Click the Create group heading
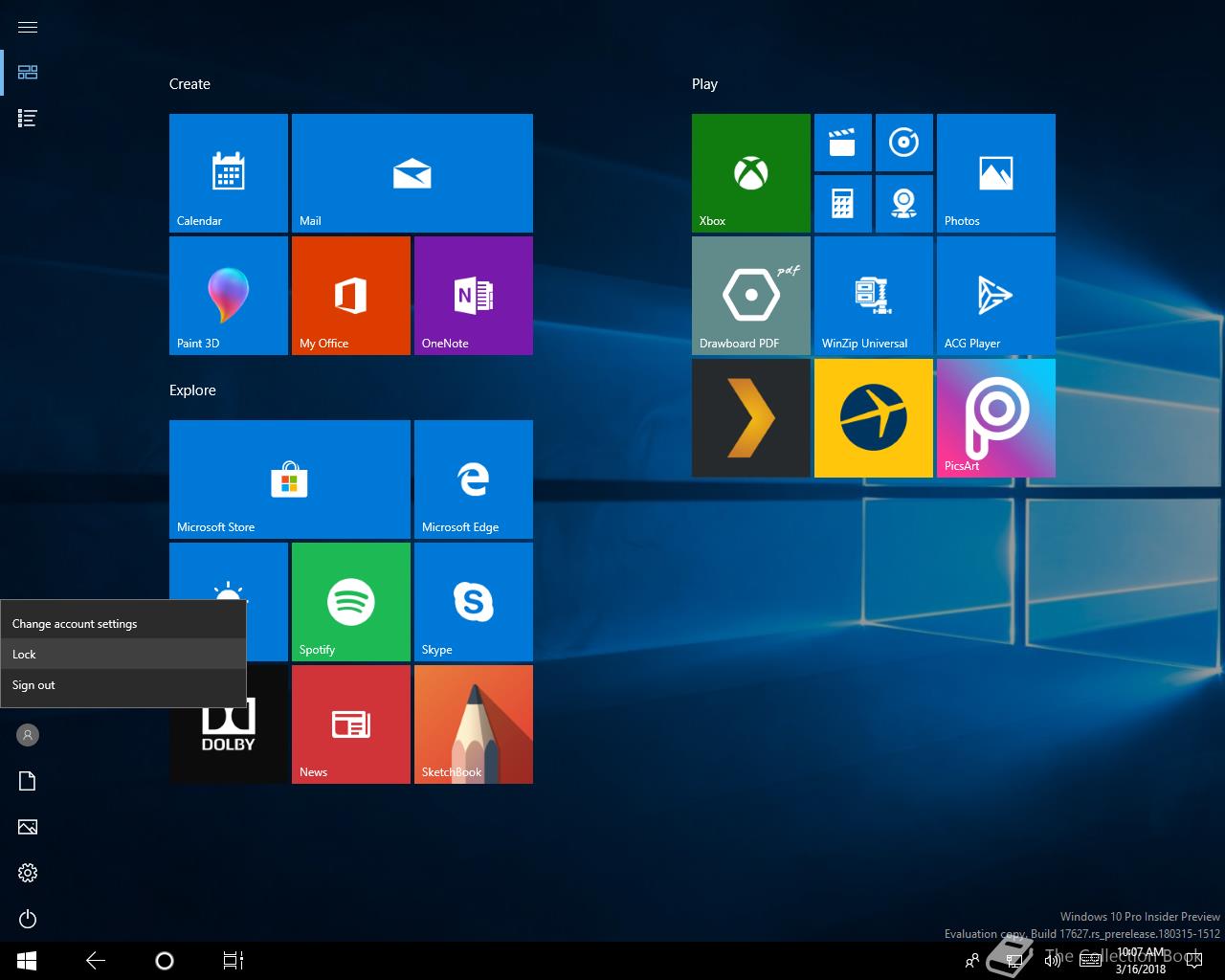 click(189, 84)
